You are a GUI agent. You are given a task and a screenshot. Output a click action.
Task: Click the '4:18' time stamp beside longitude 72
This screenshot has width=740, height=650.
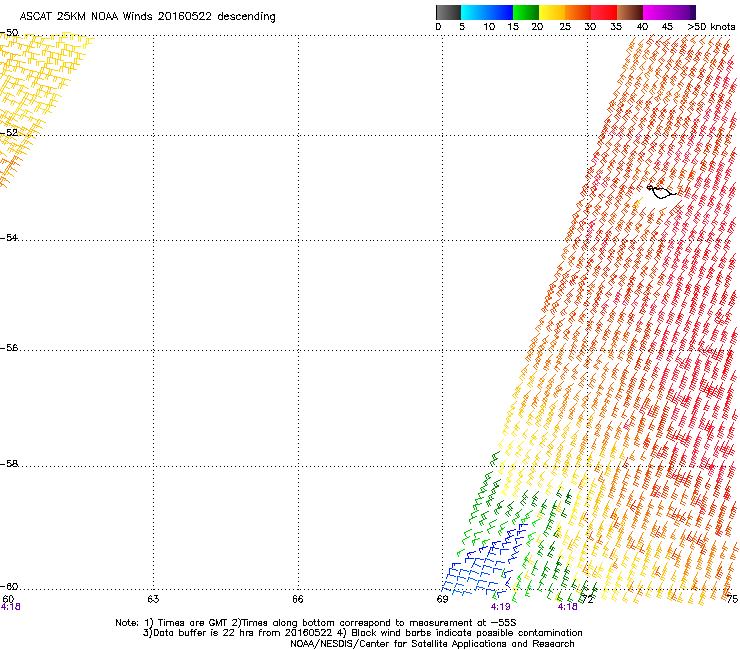point(567,607)
